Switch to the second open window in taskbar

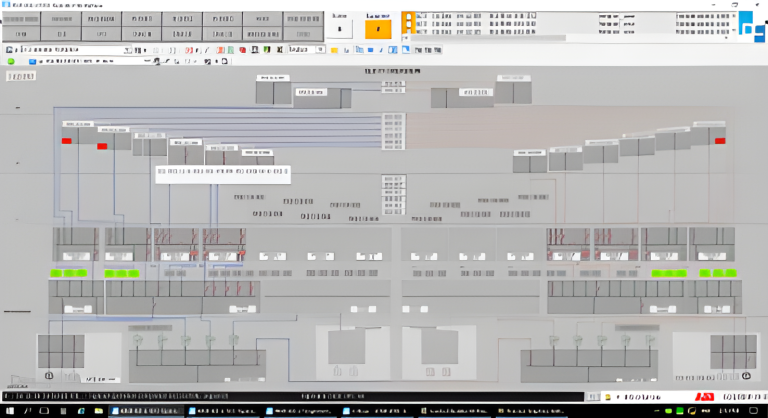(223, 411)
